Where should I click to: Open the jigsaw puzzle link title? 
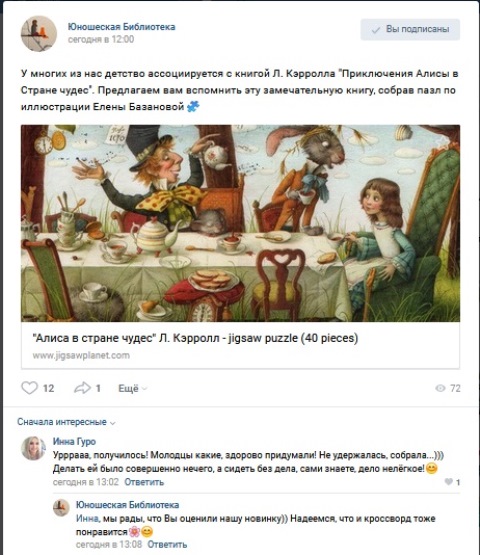pos(195,338)
